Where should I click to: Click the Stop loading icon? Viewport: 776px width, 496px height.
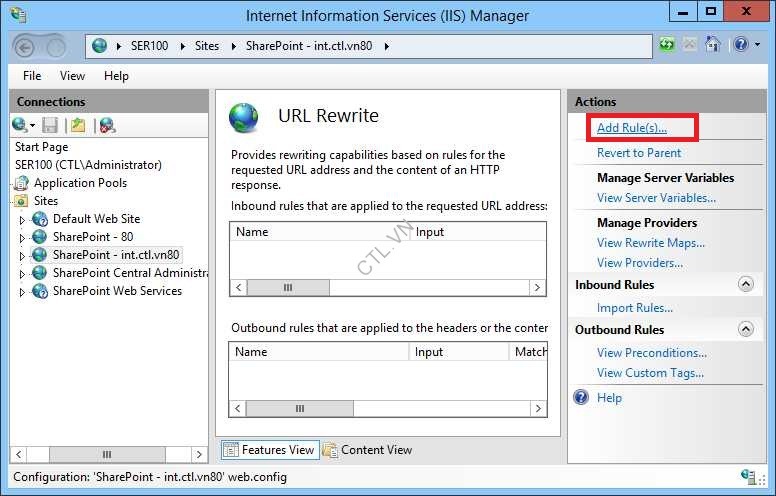click(689, 45)
